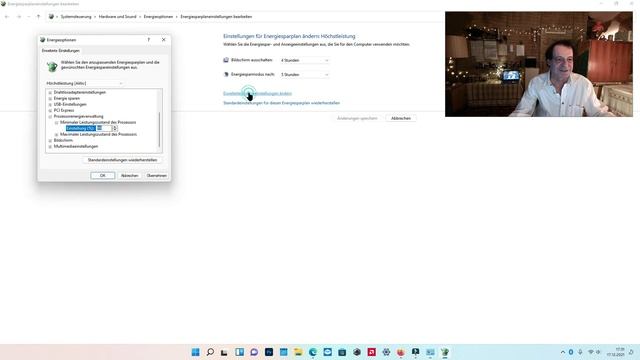Open Task View from the taskbar

[x=224, y=352]
